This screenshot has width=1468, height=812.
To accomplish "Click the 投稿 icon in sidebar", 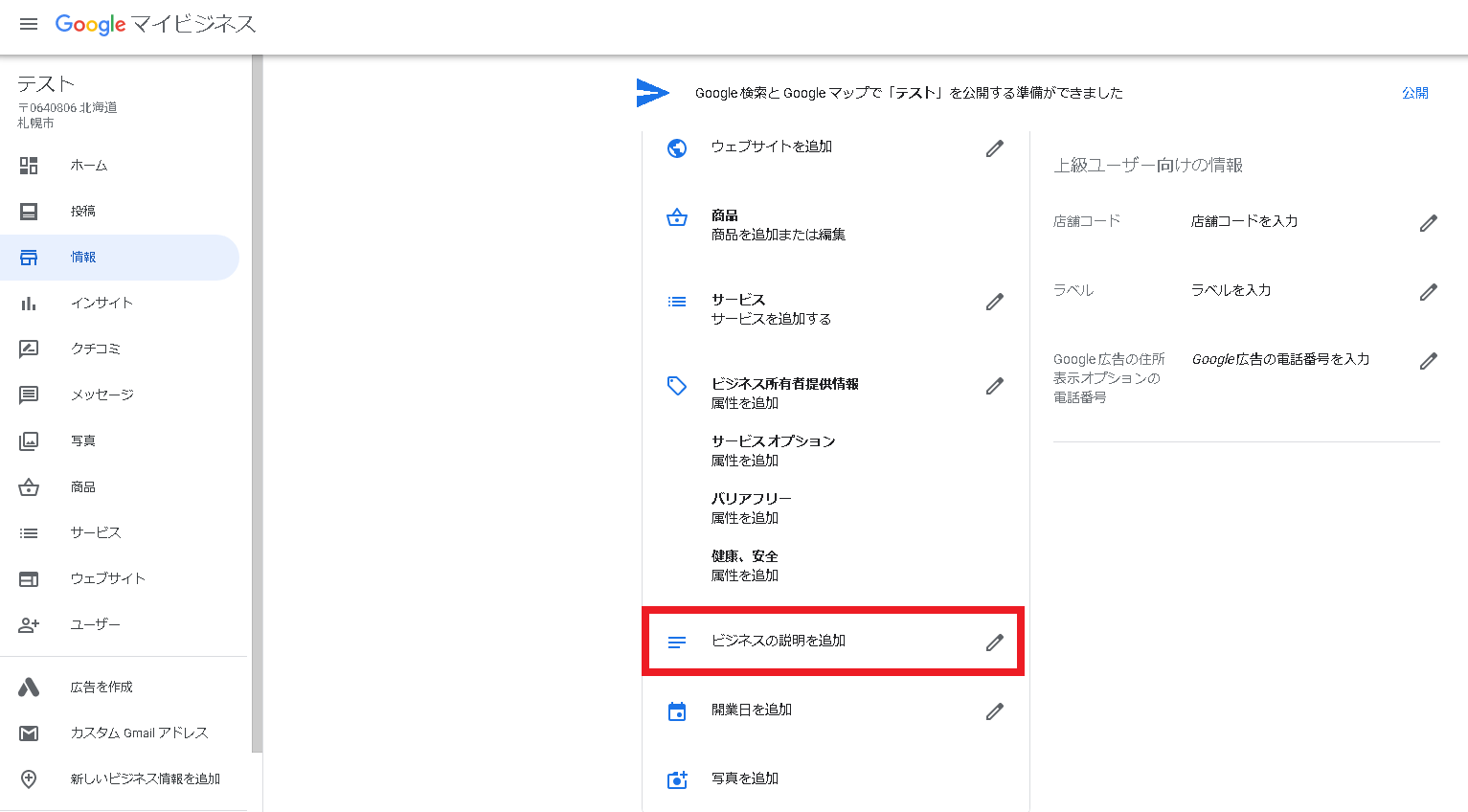I will tap(29, 212).
